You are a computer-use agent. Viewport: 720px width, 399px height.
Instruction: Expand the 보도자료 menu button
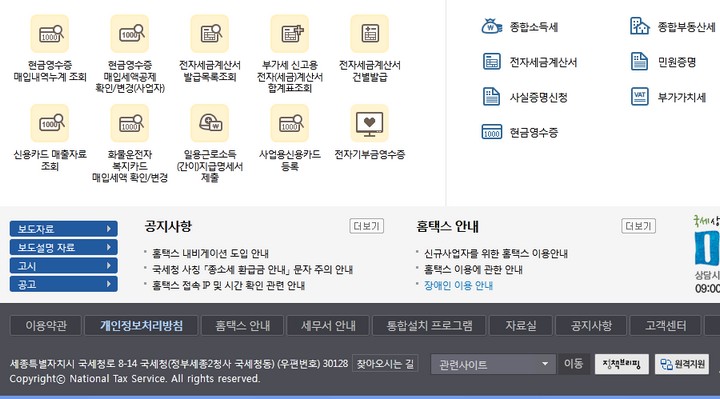63,229
